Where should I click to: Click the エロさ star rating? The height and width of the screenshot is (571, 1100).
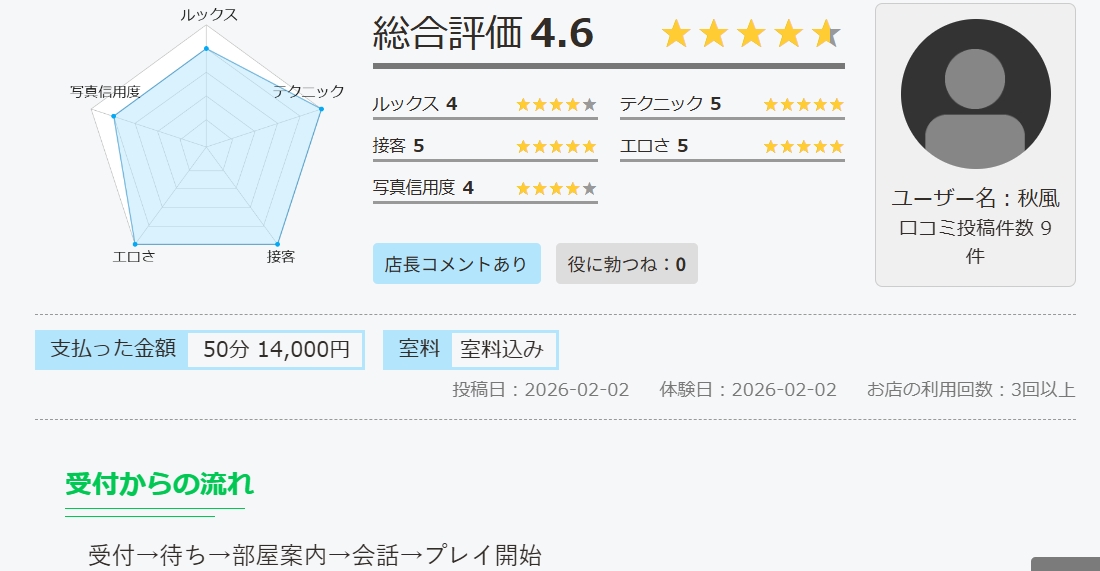[803, 146]
